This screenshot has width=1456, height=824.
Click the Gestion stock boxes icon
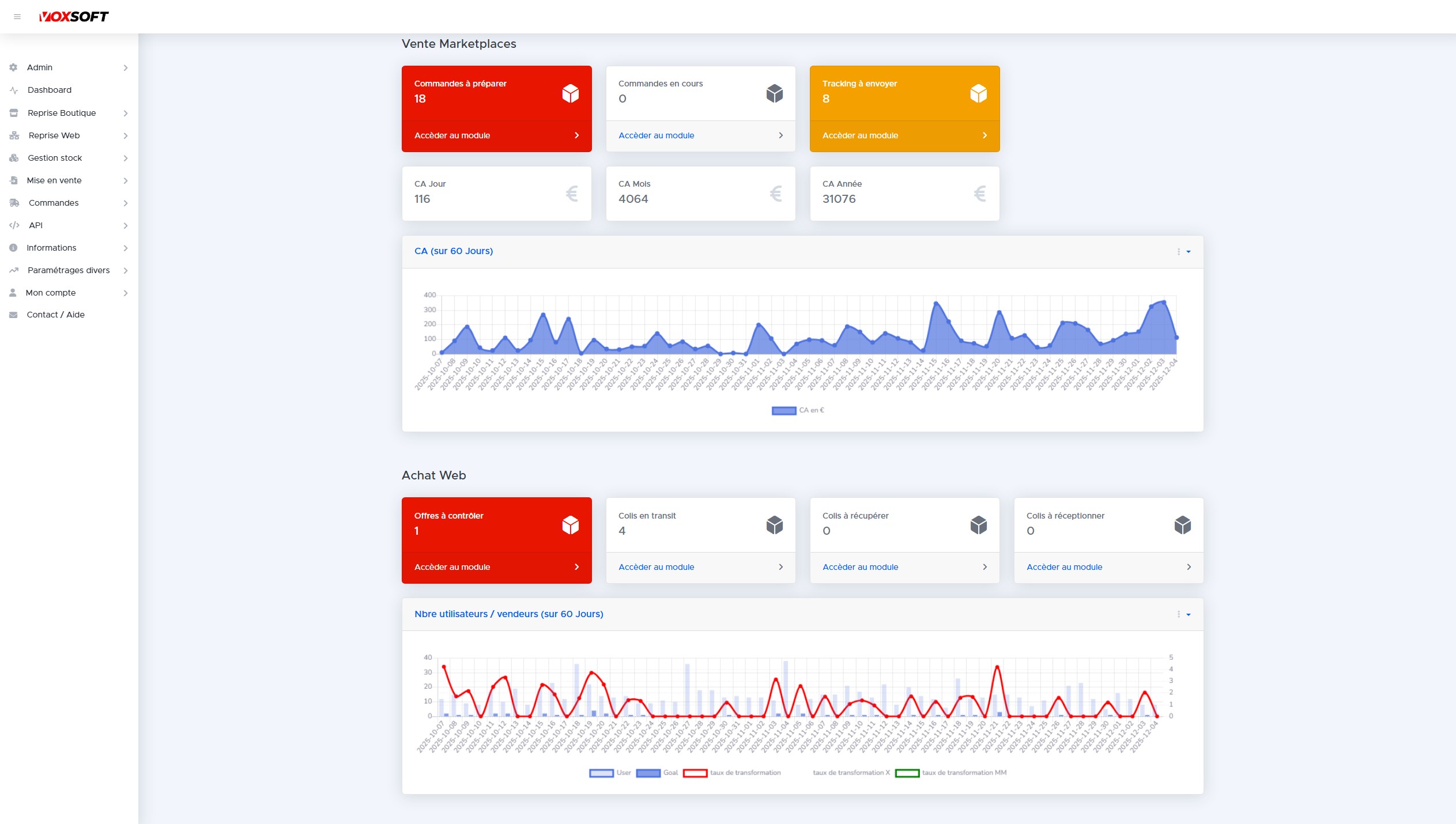(x=14, y=158)
